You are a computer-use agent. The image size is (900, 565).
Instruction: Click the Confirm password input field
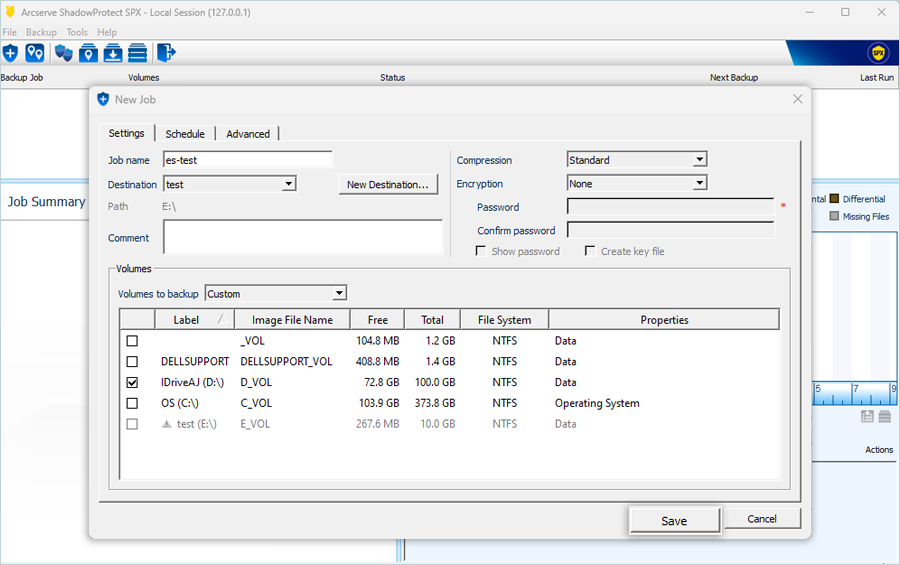coord(670,230)
